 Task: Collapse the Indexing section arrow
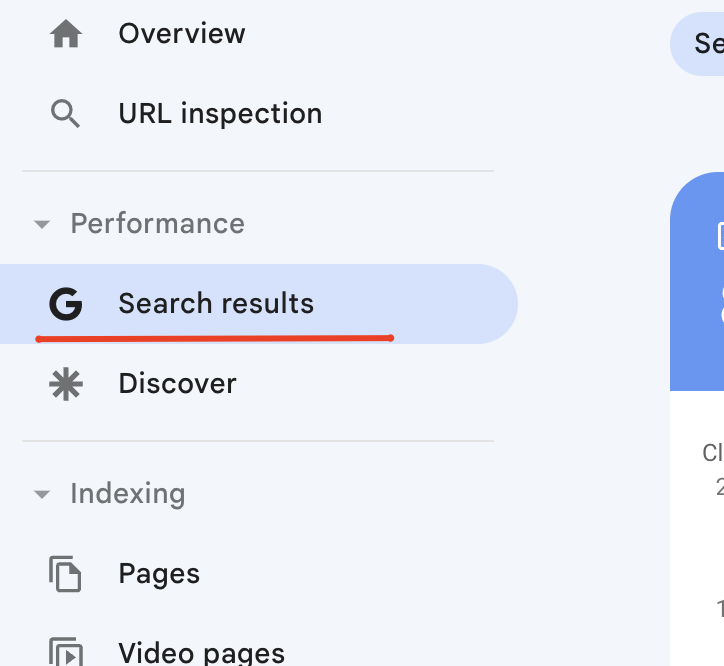tap(42, 494)
